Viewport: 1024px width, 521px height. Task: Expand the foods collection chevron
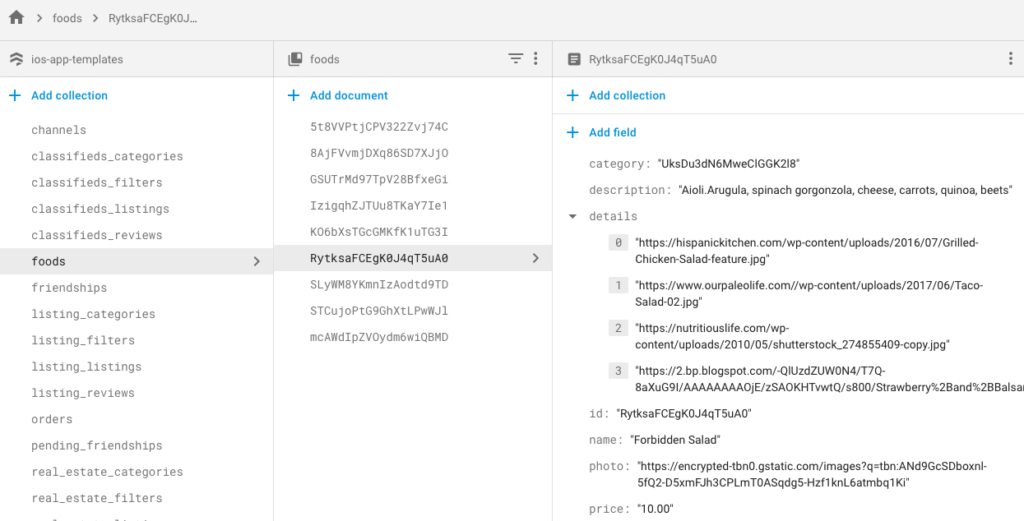coord(256,261)
